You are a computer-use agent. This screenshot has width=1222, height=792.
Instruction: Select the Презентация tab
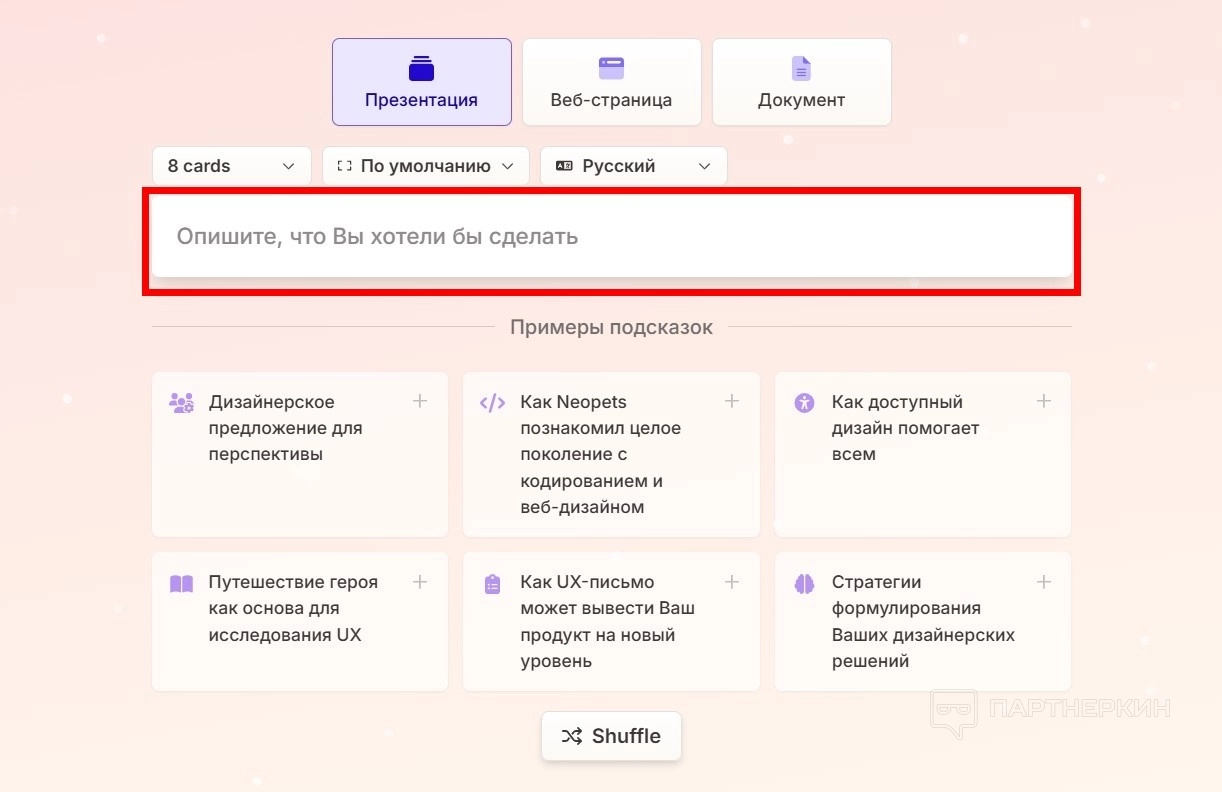[421, 82]
